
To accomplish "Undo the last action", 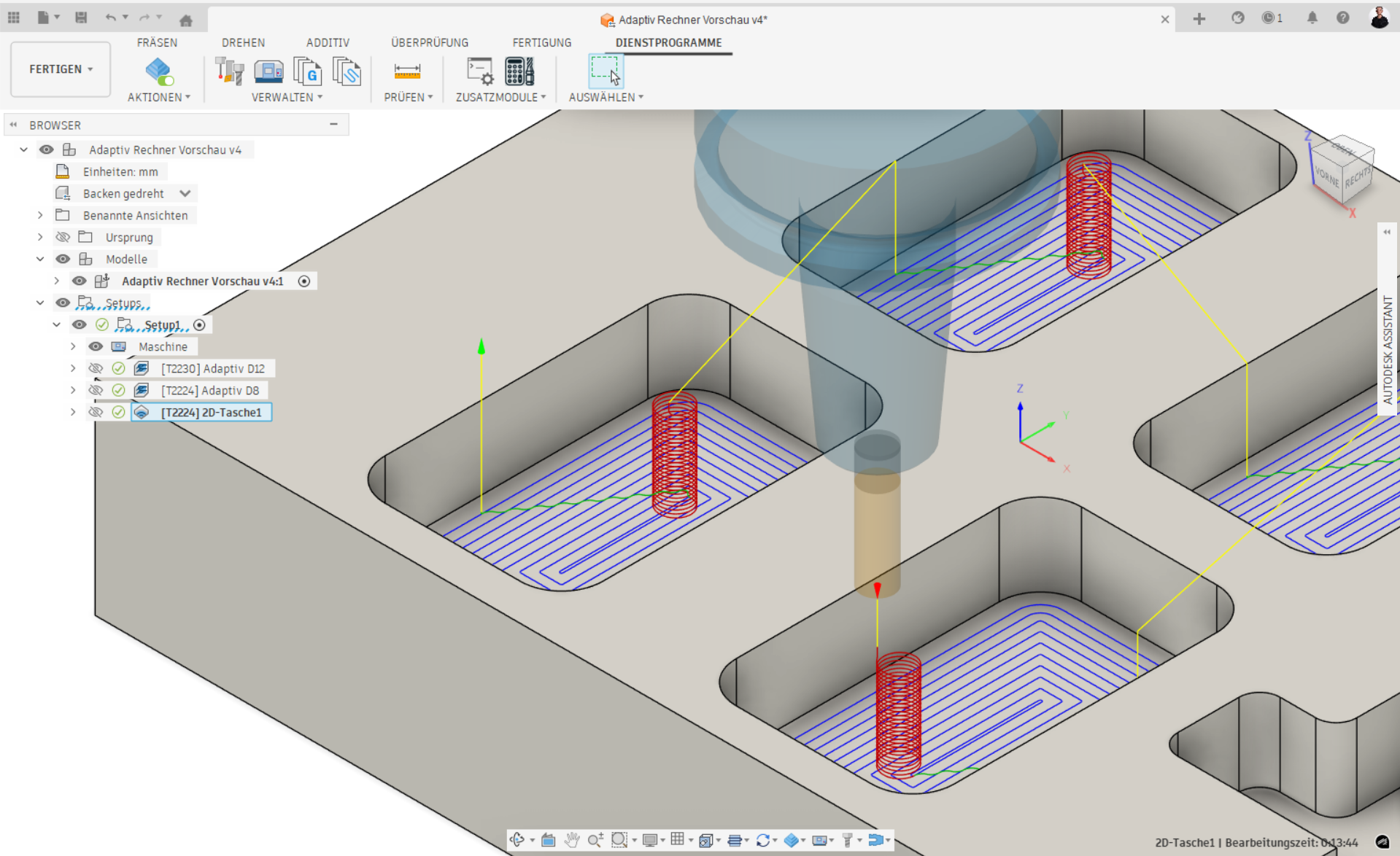I will point(110,17).
